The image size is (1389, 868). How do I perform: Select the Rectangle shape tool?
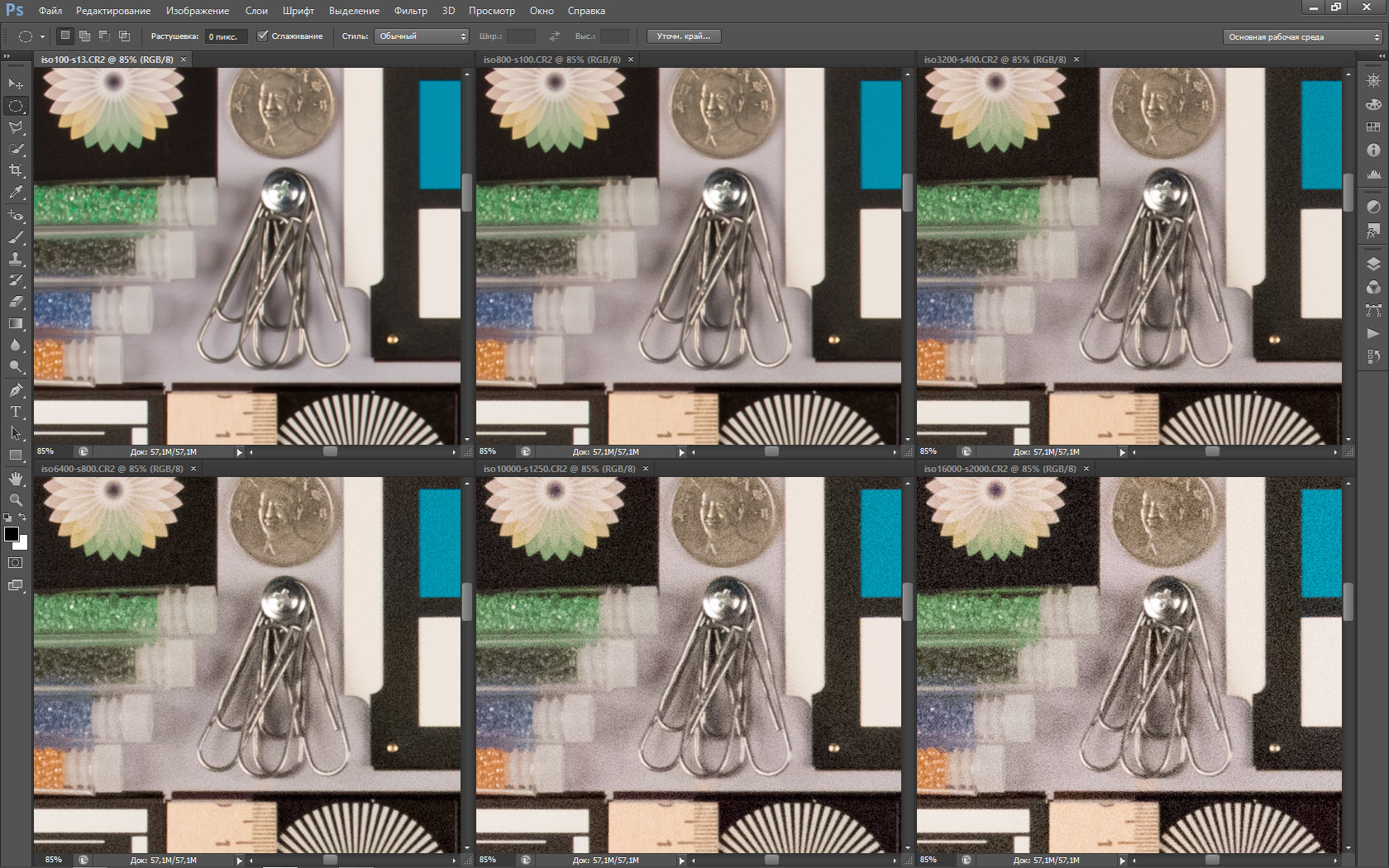pyautogui.click(x=16, y=455)
